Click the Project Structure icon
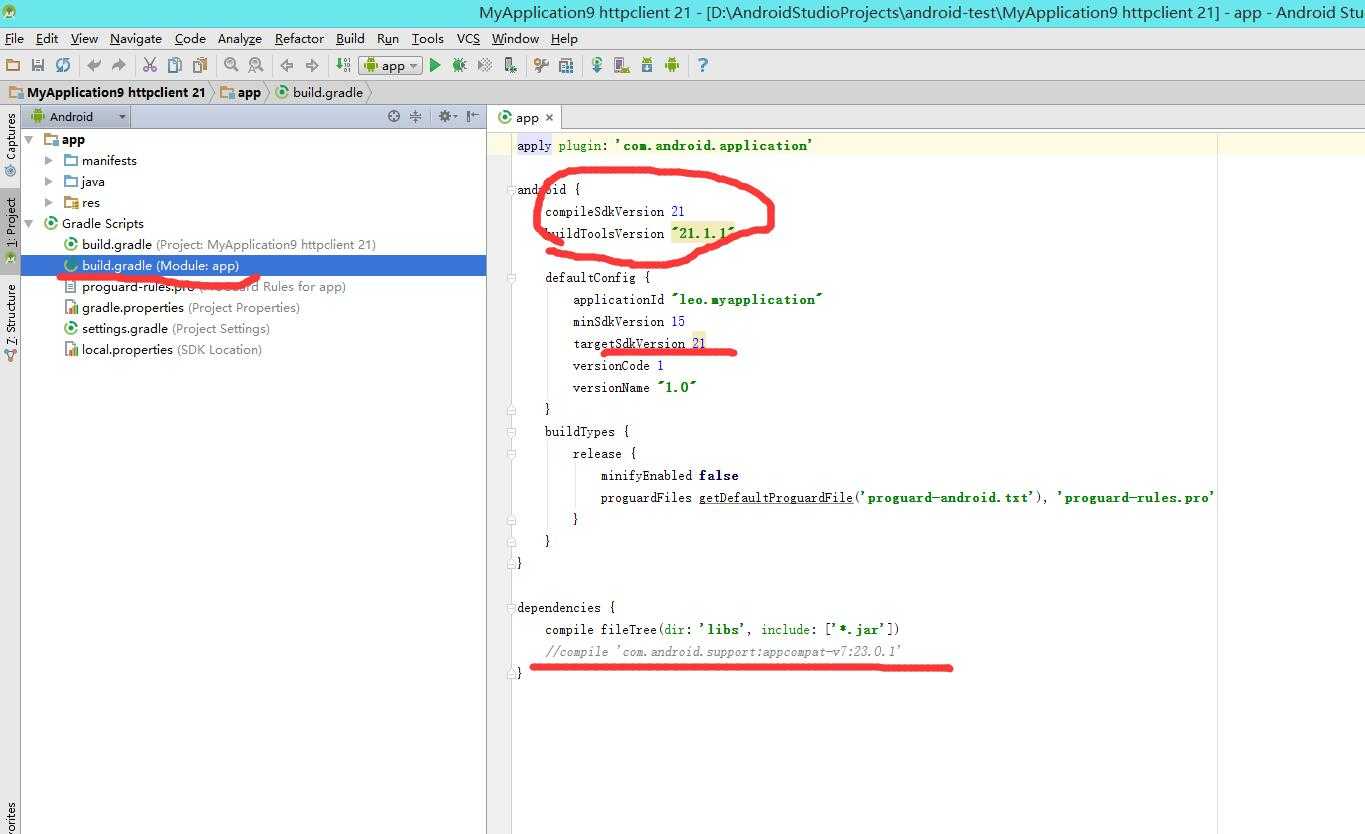Screen dimensions: 1365x834 coord(566,65)
